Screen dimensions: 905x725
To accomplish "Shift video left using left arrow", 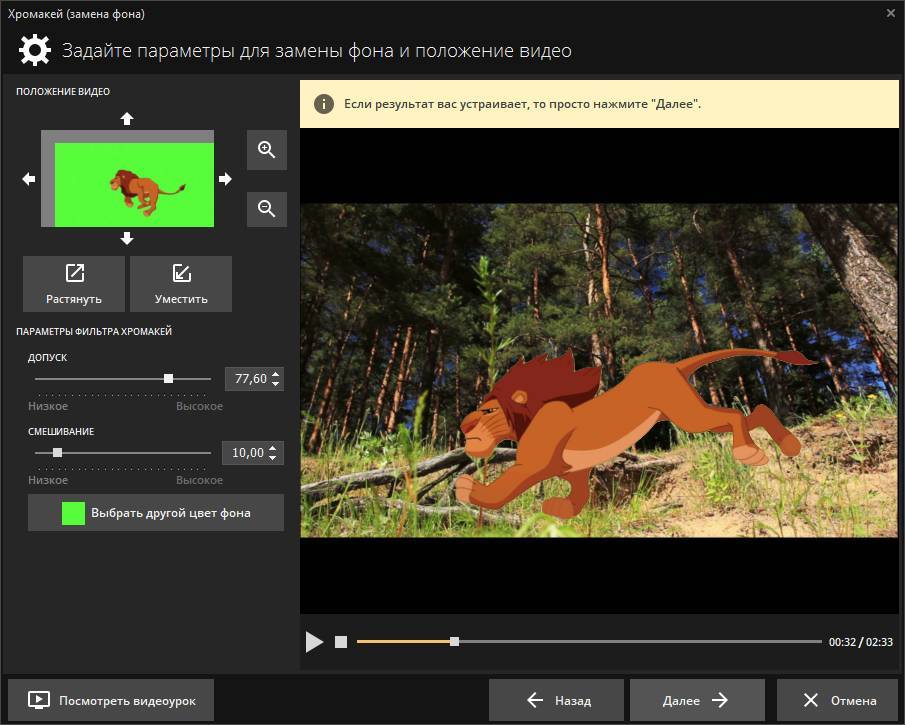I will pyautogui.click(x=29, y=179).
